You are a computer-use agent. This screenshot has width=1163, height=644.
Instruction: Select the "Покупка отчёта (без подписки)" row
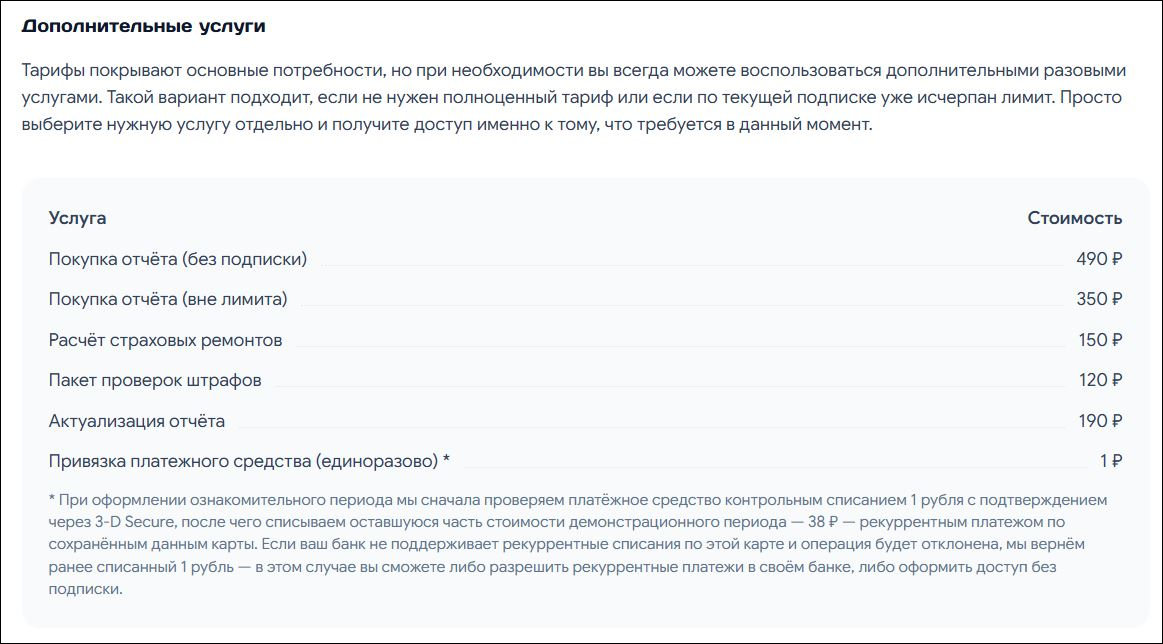tap(585, 259)
